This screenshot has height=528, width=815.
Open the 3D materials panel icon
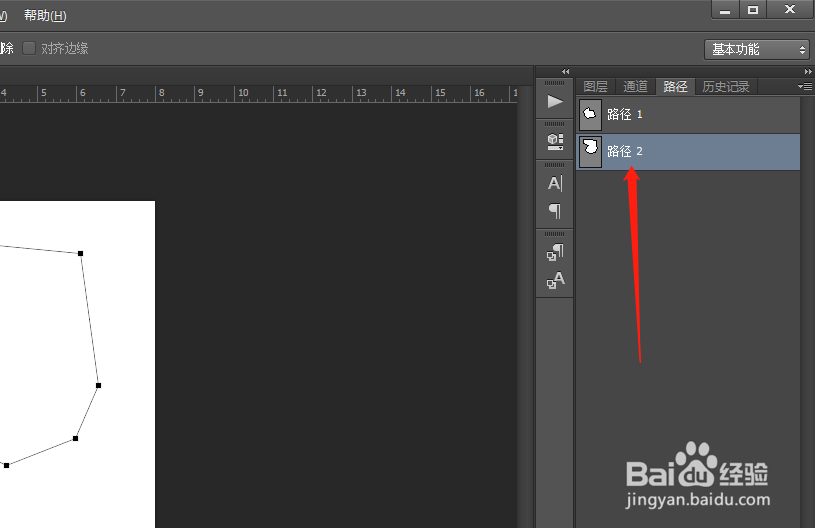(555, 141)
